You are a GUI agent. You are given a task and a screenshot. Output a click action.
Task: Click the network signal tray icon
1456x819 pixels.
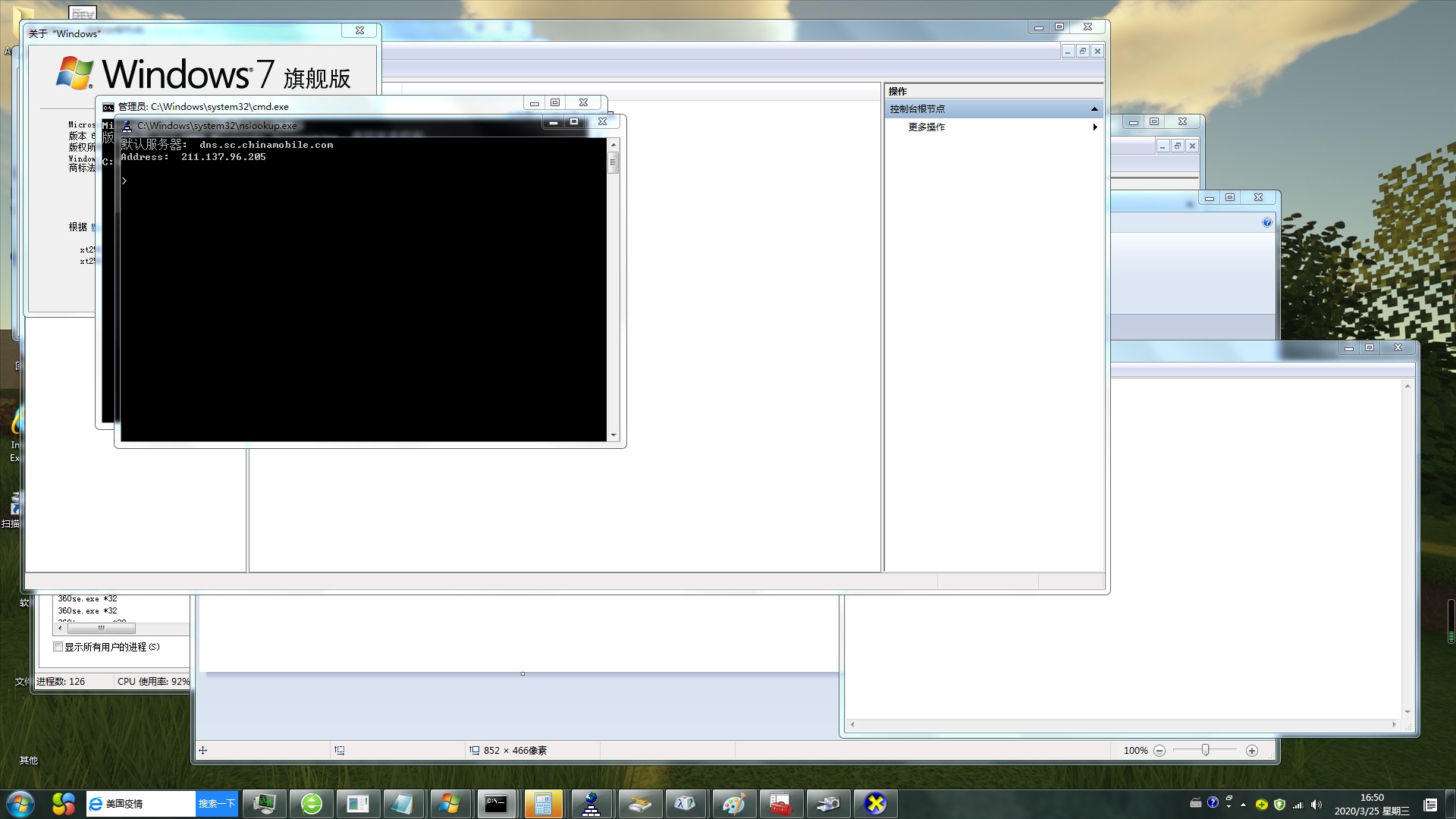[1298, 805]
